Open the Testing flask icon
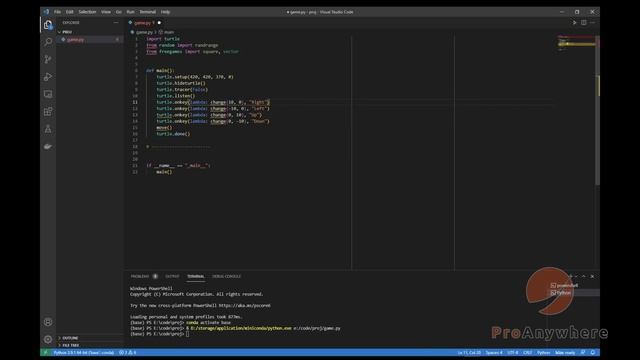The width and height of the screenshot is (640, 360). [x=48, y=129]
